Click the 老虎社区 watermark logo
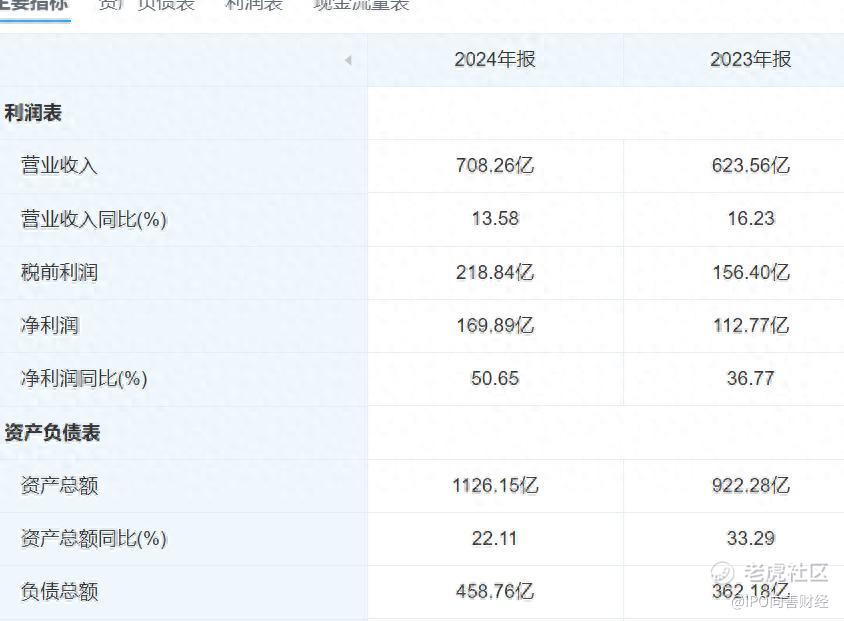This screenshot has height=621, width=844. coord(769,573)
